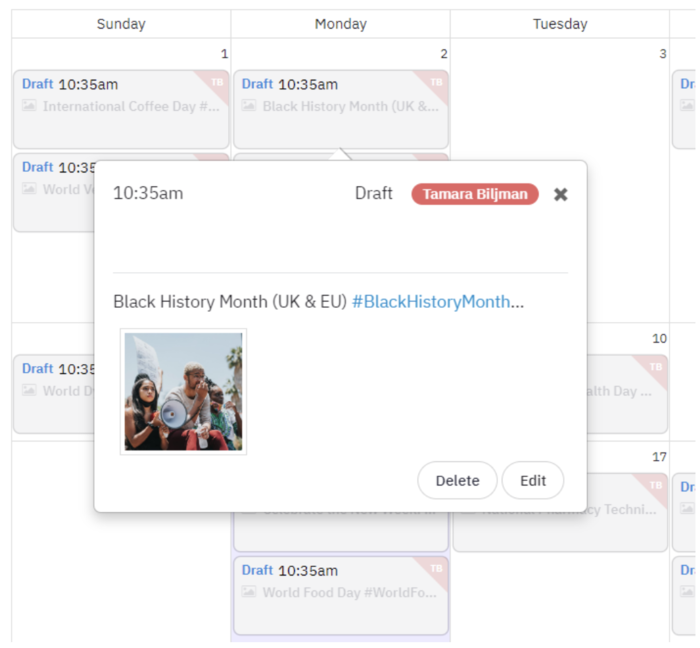Open the Health Day draft card

pyautogui.click(x=627, y=394)
